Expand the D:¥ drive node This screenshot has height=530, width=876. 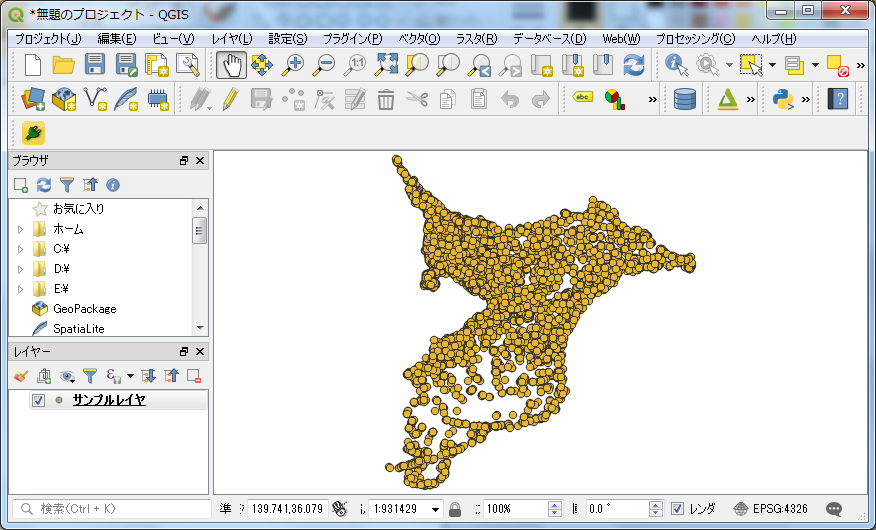[20, 269]
